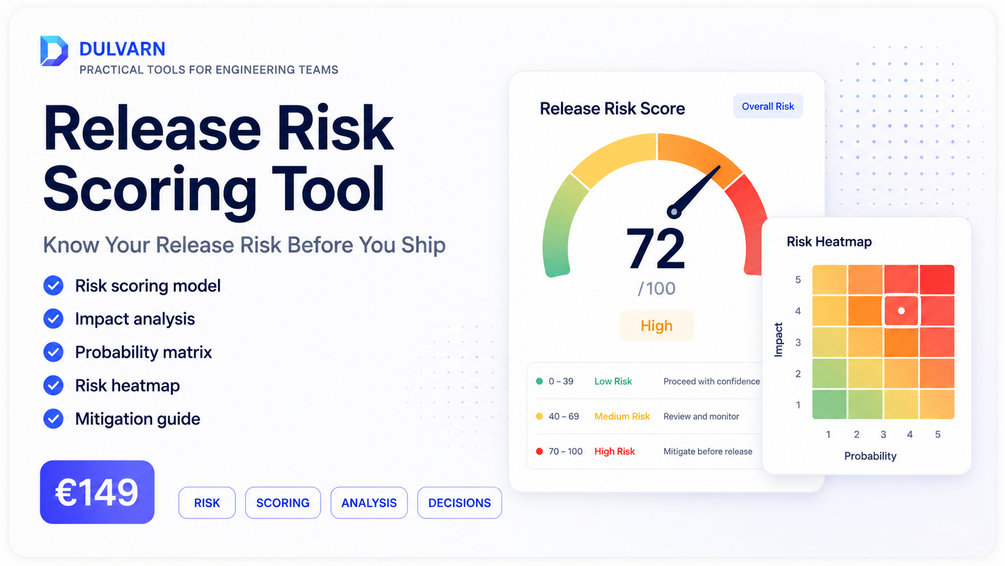1005x566 pixels.
Task: Click the checkmark beside Impact analysis
Action: pyautogui.click(x=53, y=319)
